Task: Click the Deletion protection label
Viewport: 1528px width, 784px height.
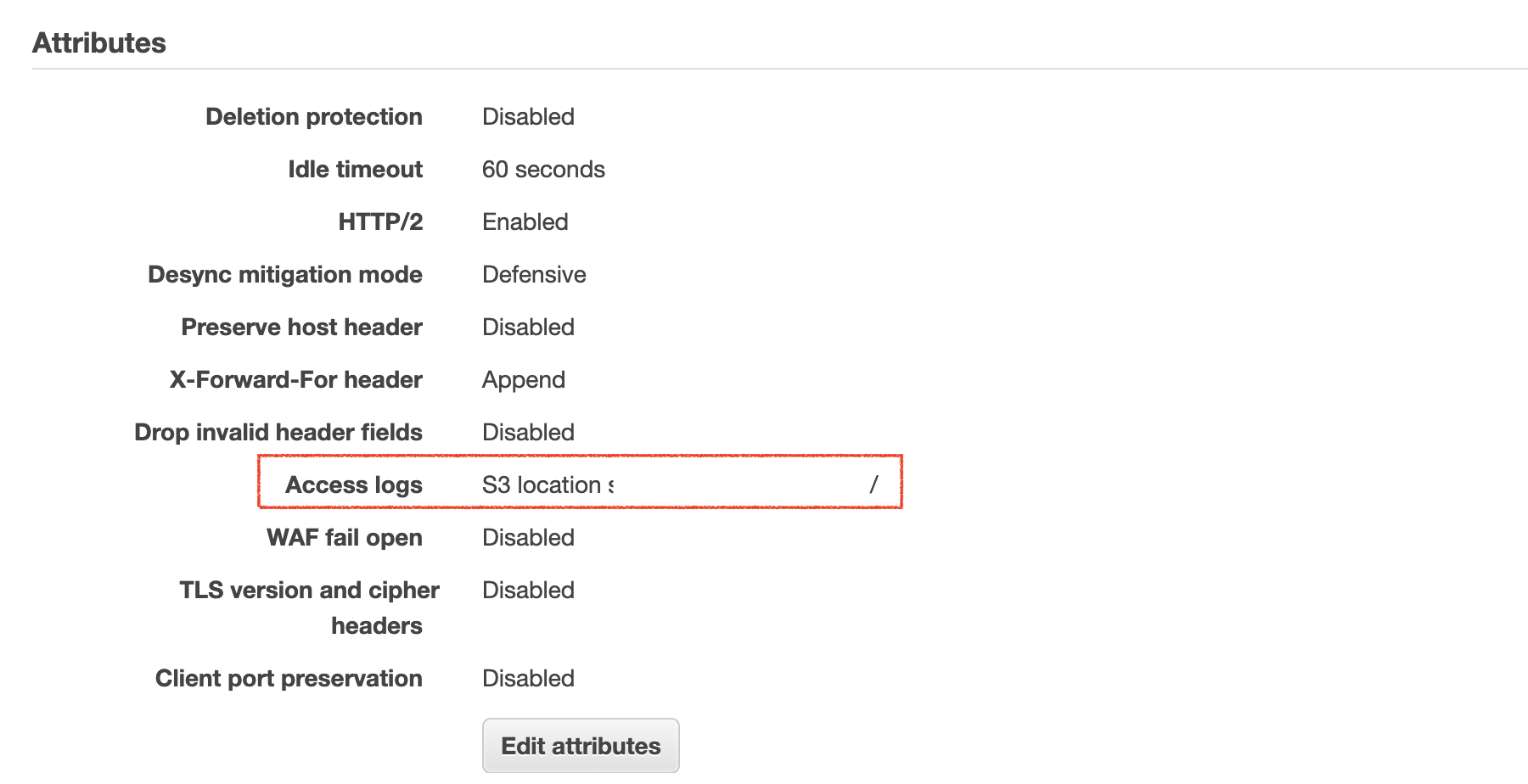Action: (314, 116)
